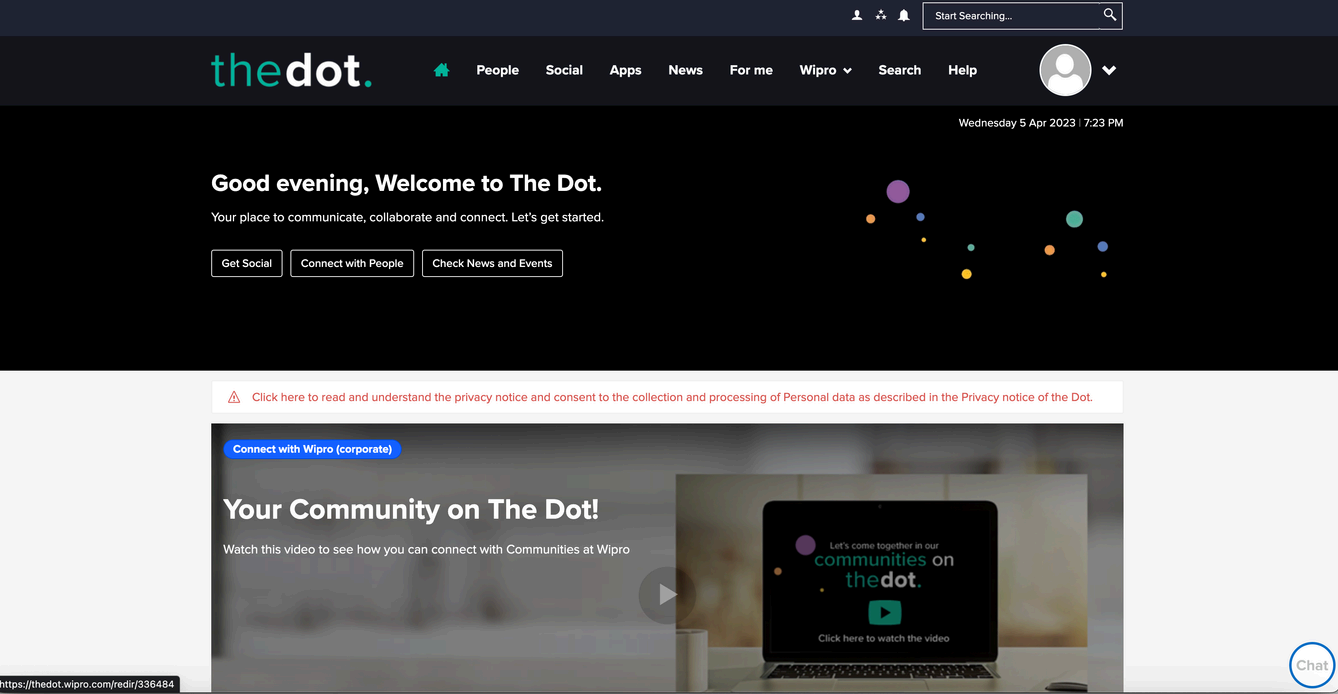Open the Search menu item
Image resolution: width=1338 pixels, height=694 pixels.
pyautogui.click(x=899, y=70)
